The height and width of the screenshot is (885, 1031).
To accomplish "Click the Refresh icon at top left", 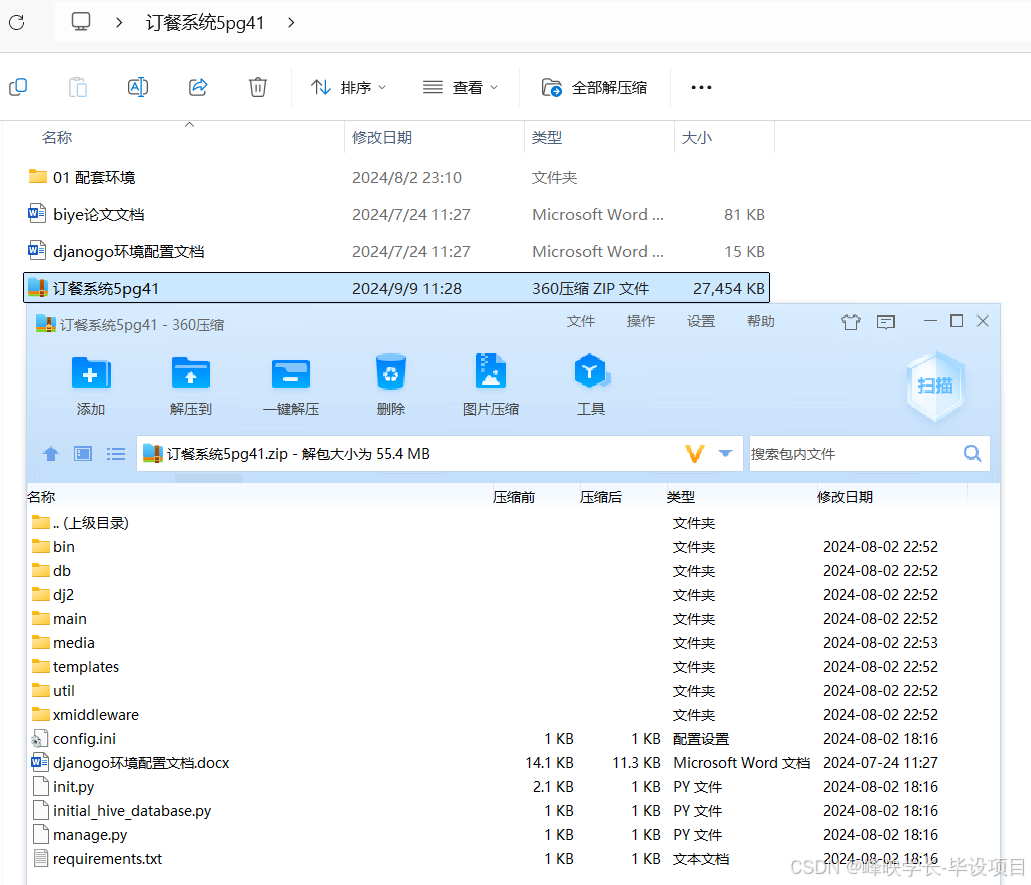I will (16, 22).
